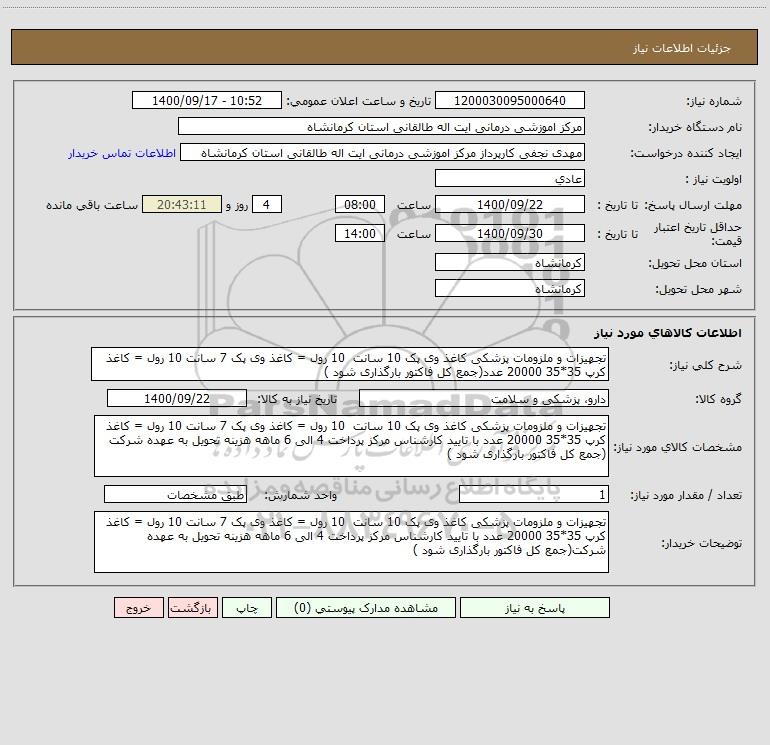Click the تعداد / مقدار مورد نیاز label

coord(686,495)
